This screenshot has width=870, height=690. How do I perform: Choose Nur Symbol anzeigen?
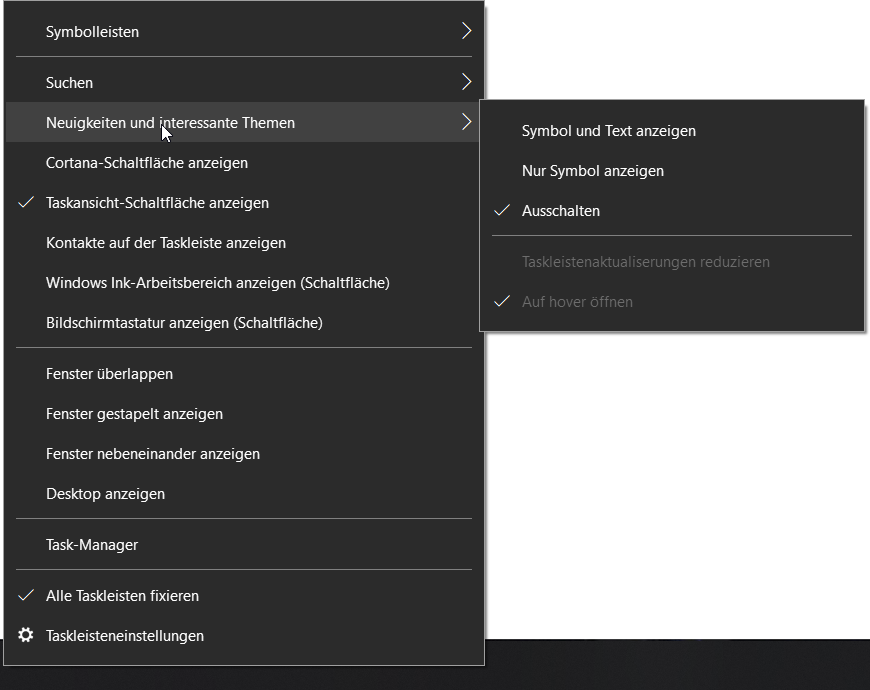672,171
